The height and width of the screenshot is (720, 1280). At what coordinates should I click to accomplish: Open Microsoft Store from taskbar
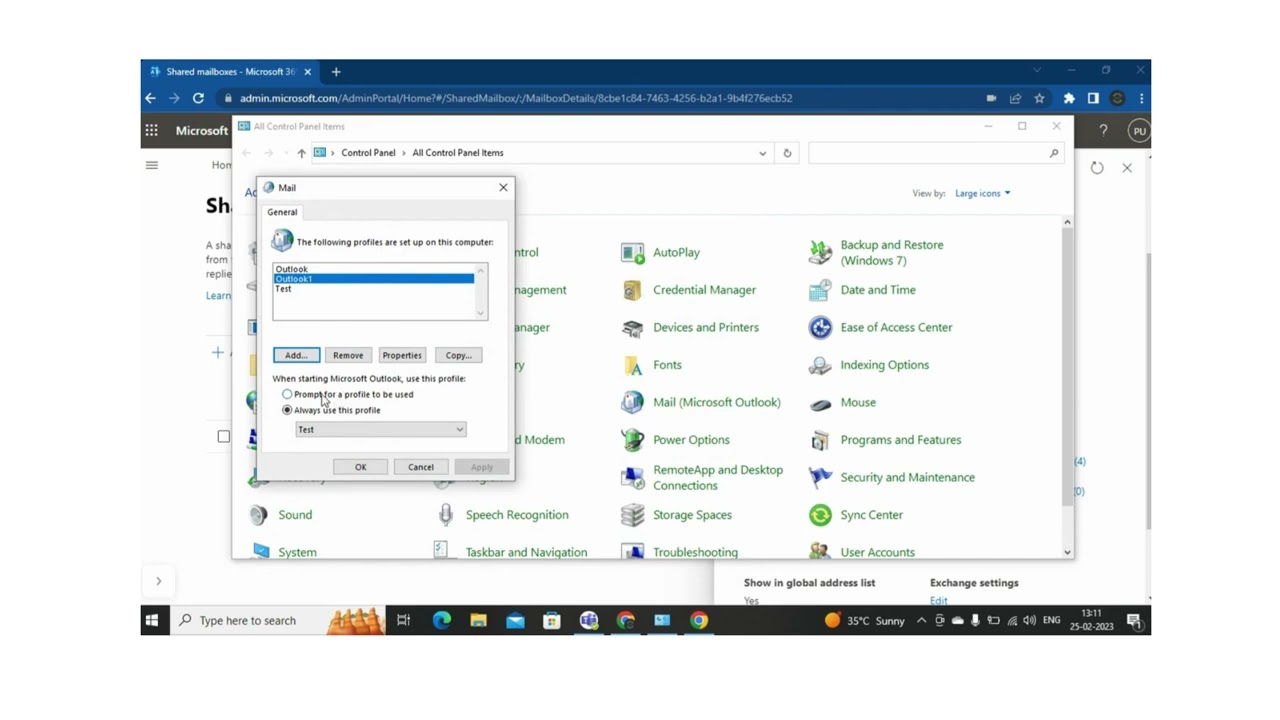tap(552, 620)
